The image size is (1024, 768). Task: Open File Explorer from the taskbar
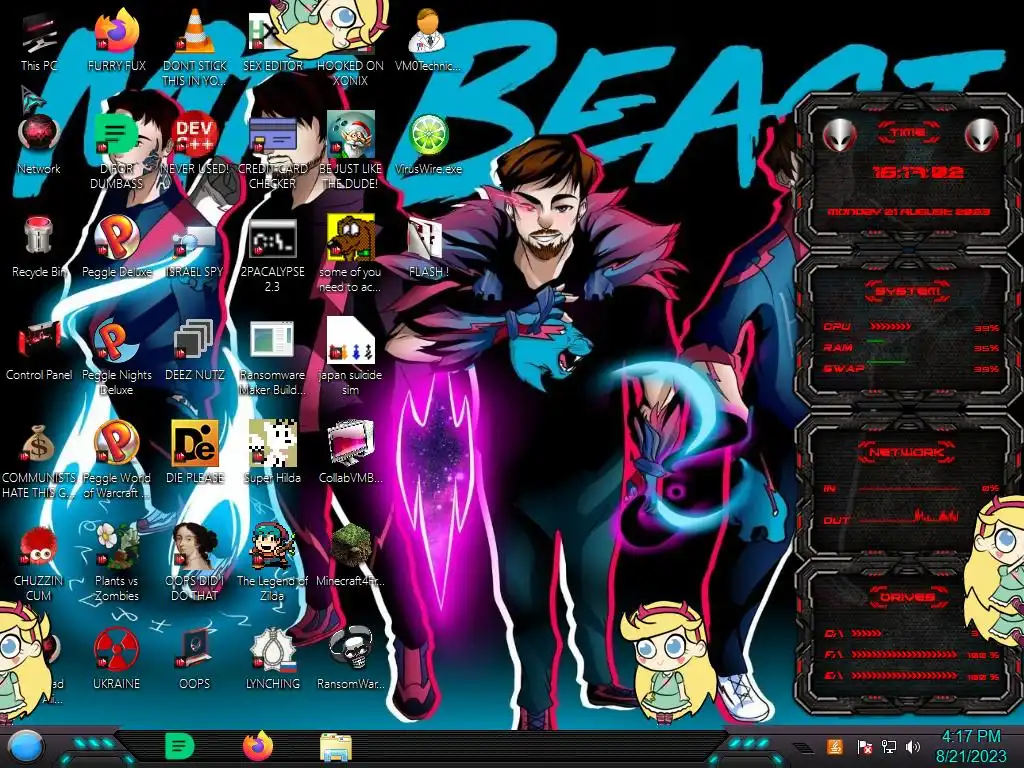point(336,747)
